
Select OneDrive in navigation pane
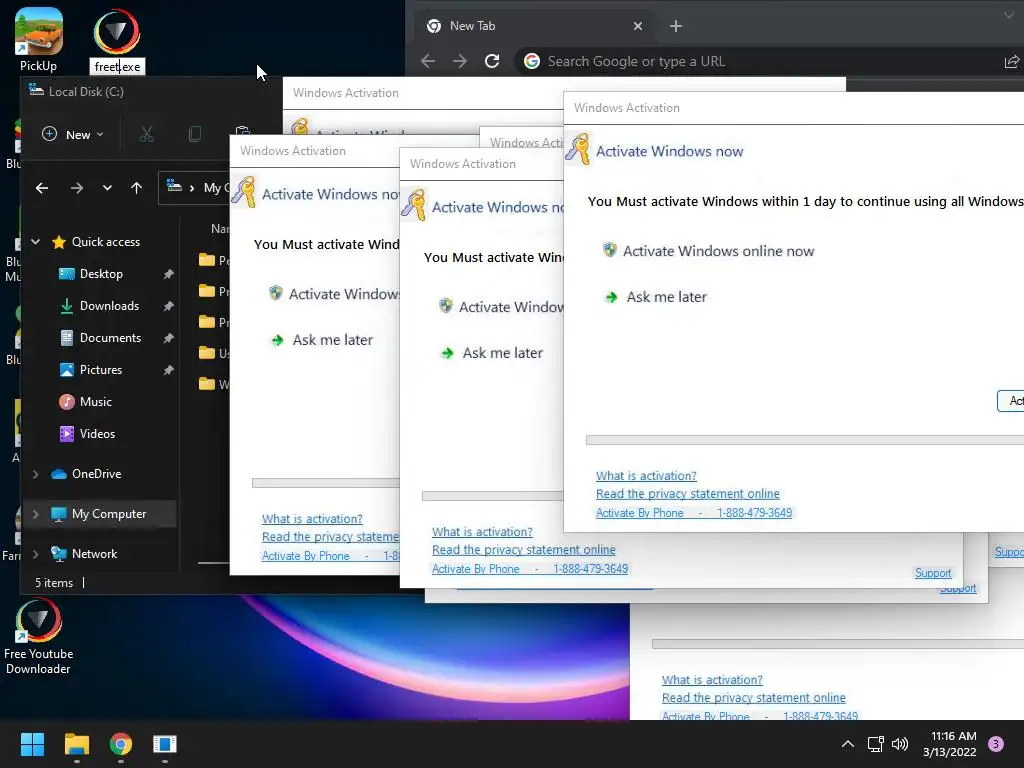tap(96, 474)
